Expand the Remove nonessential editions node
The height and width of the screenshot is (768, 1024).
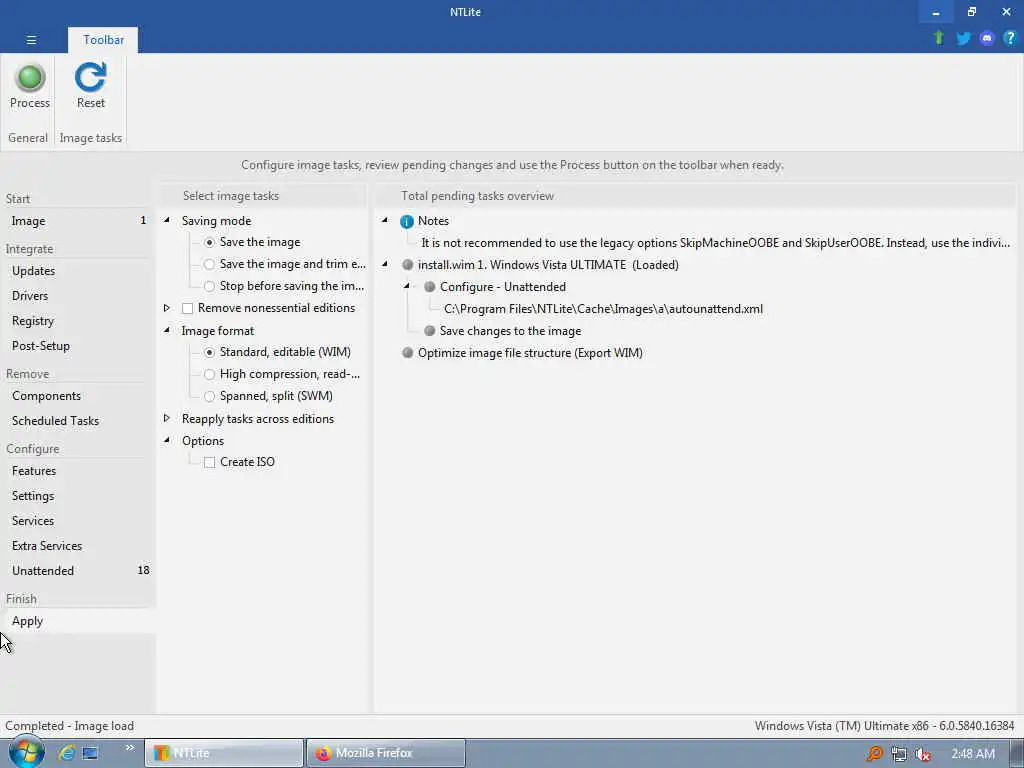[167, 308]
